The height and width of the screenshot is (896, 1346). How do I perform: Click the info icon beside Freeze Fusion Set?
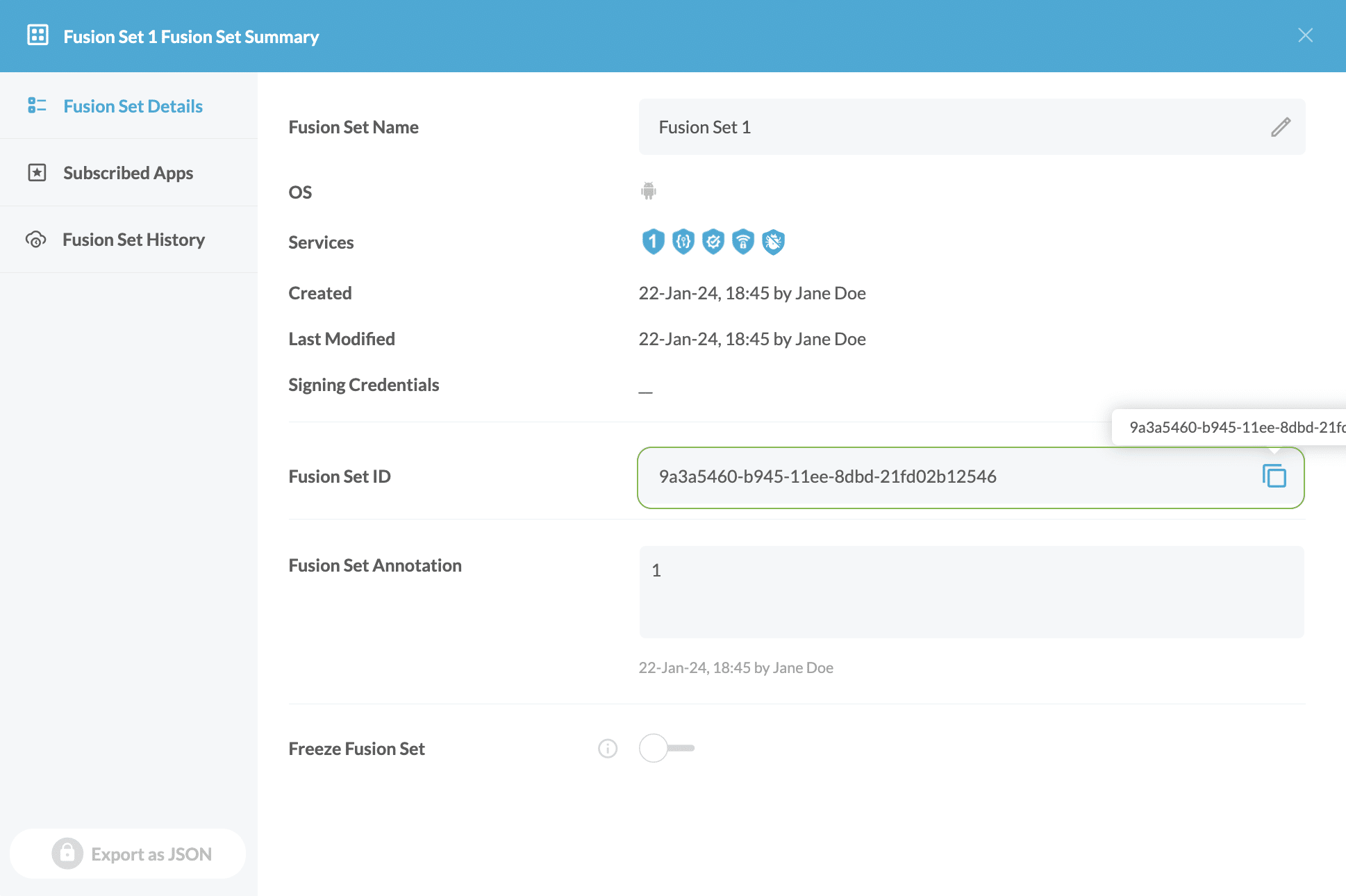608,749
